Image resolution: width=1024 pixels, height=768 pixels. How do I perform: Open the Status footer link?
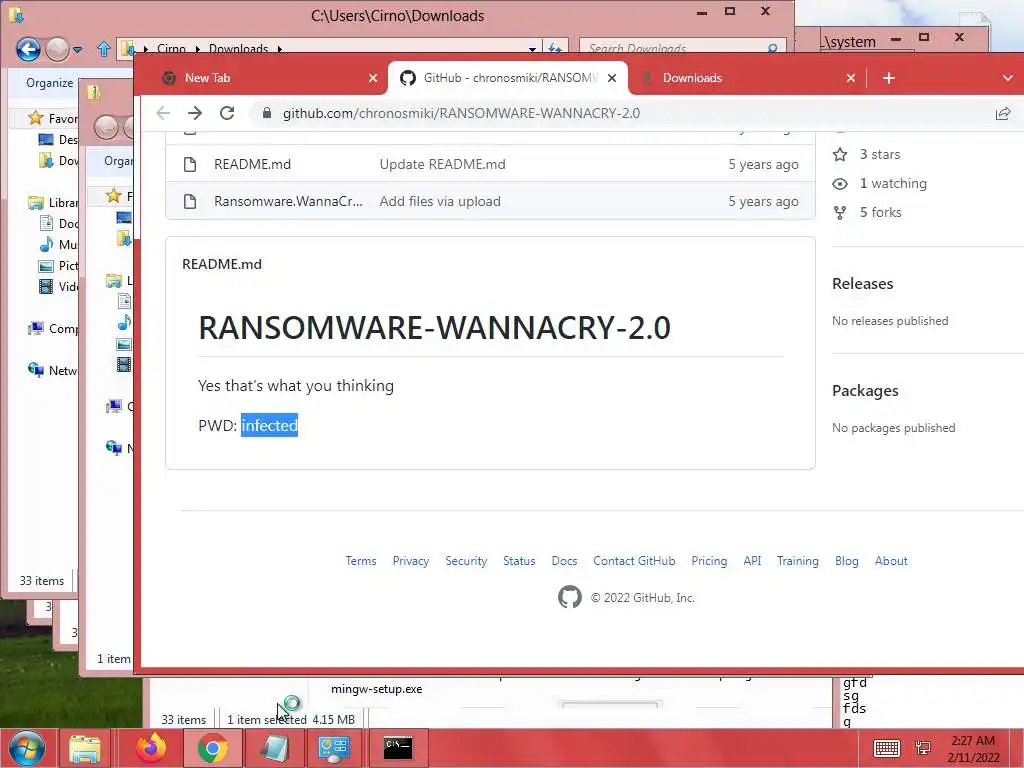pyautogui.click(x=519, y=561)
